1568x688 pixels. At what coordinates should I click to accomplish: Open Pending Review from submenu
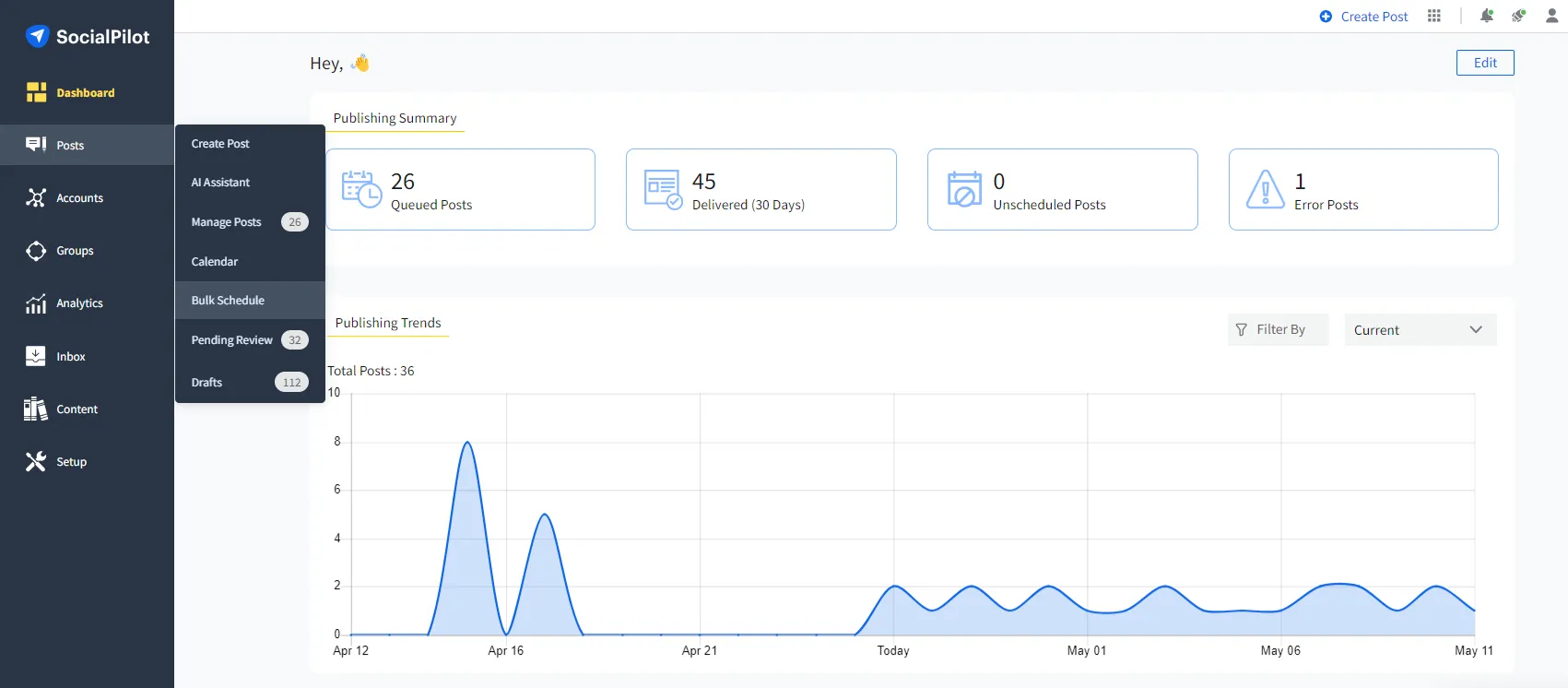click(232, 340)
